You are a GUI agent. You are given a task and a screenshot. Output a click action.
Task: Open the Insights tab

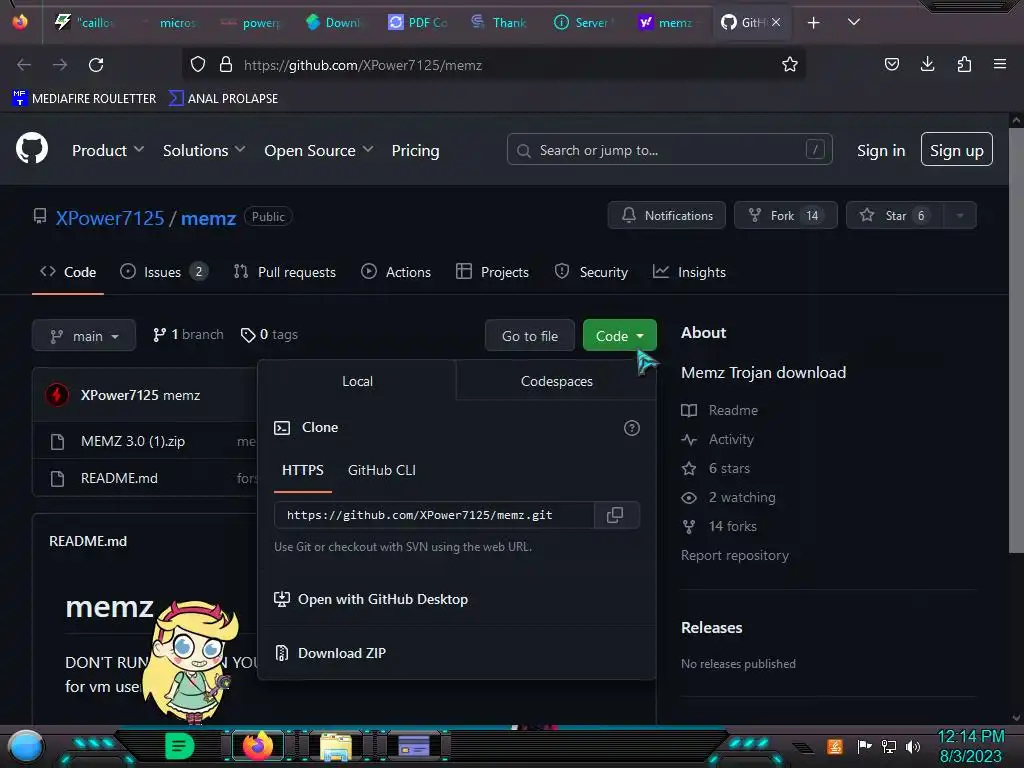pos(689,272)
